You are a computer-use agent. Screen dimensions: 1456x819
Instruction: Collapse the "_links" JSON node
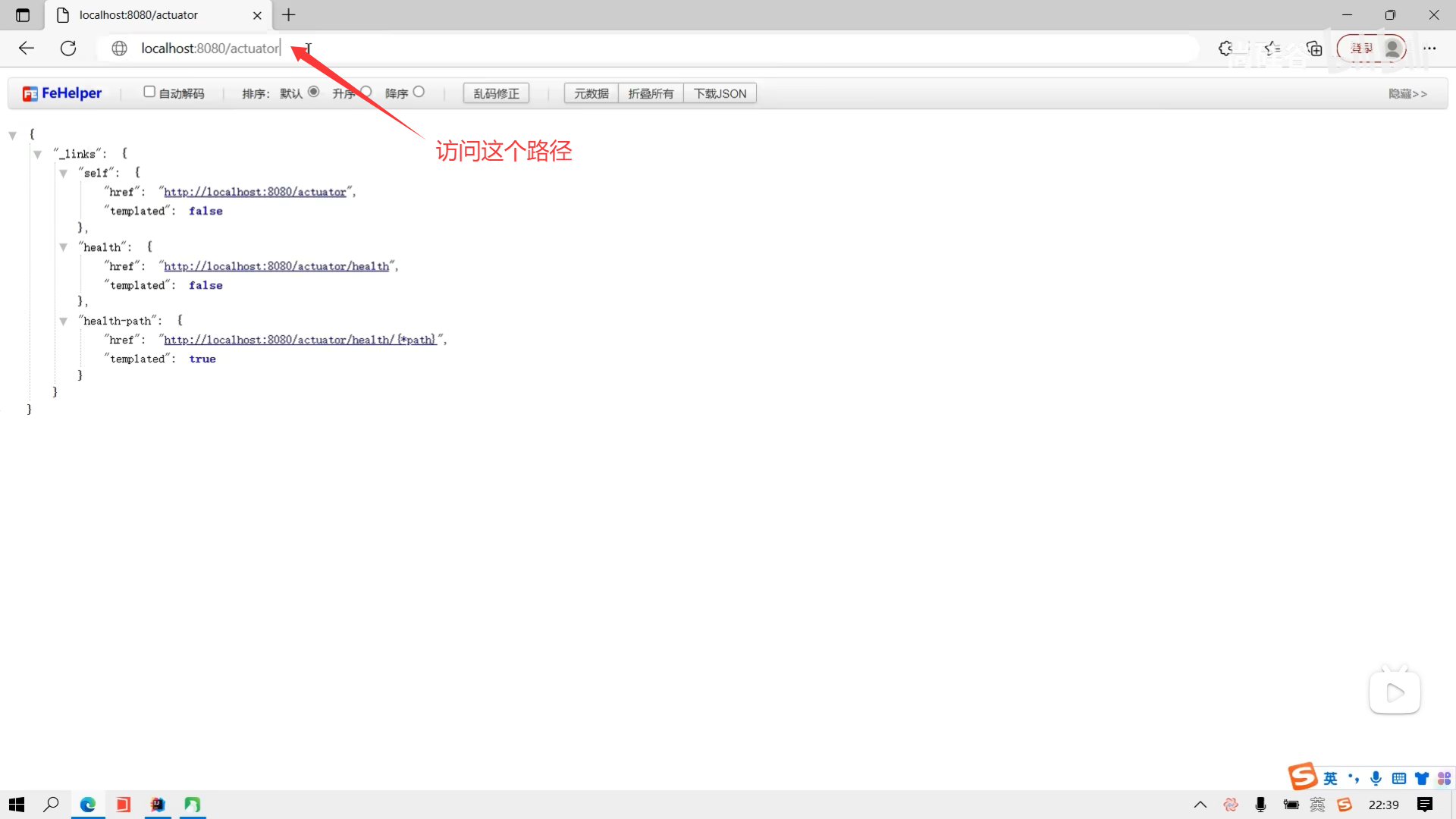(37, 155)
